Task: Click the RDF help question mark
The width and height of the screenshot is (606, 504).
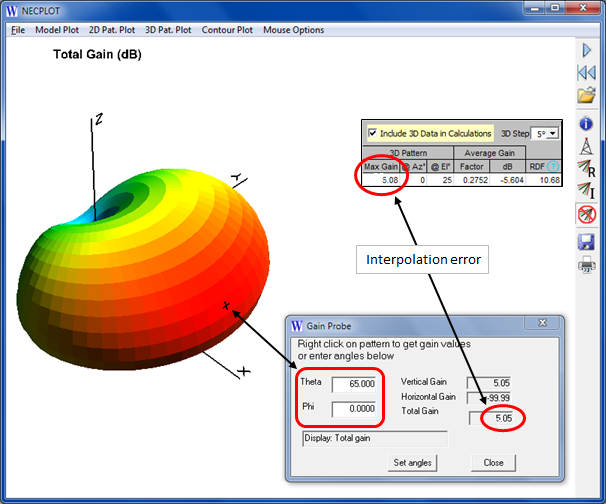Action: pyautogui.click(x=553, y=166)
